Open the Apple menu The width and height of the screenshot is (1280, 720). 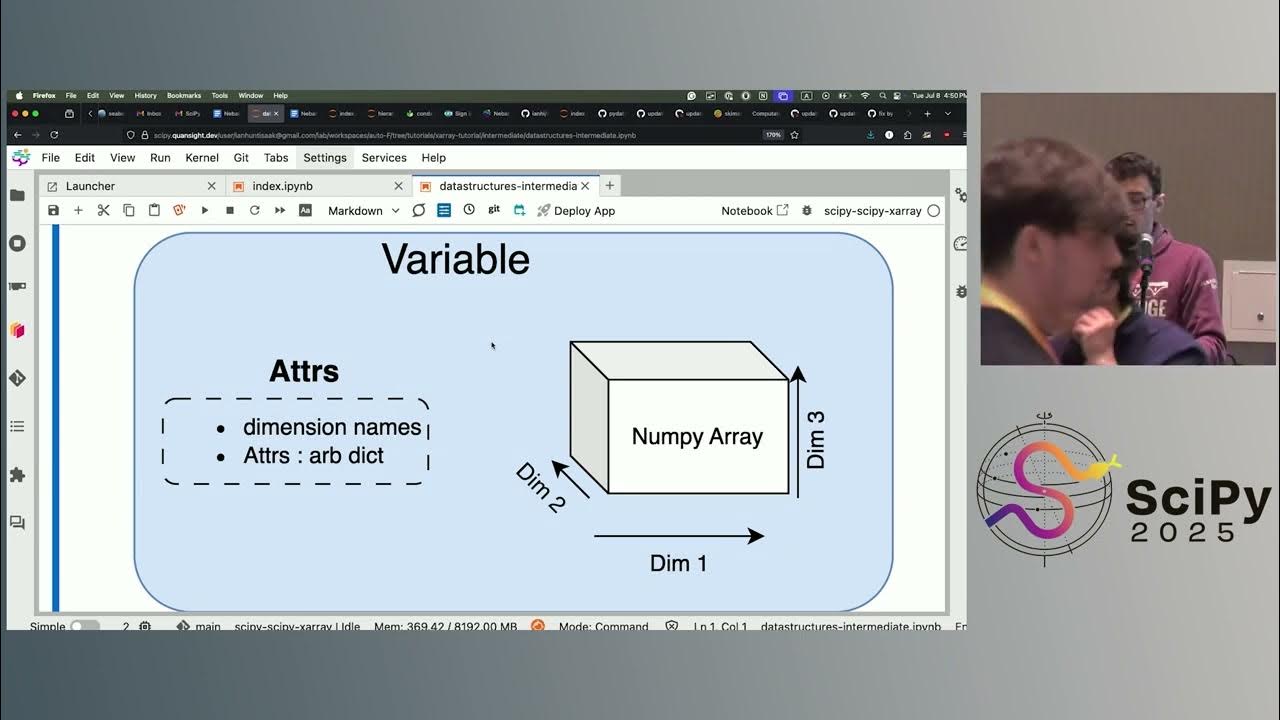click(18, 96)
